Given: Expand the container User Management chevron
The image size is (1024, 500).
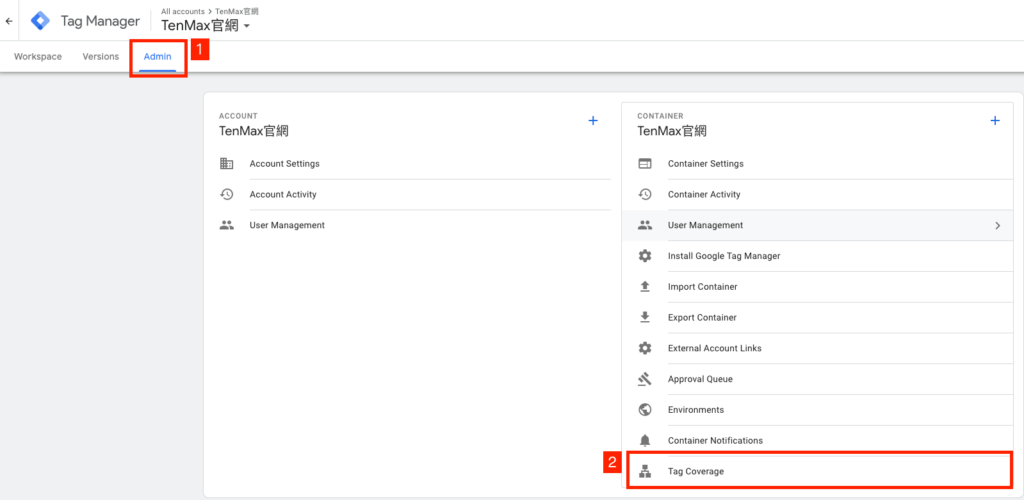Looking at the screenshot, I should [x=997, y=225].
